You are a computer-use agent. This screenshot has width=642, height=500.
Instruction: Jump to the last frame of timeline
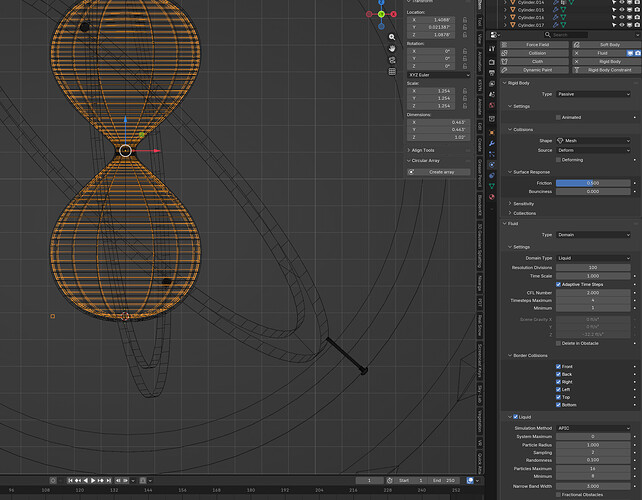click(109, 480)
